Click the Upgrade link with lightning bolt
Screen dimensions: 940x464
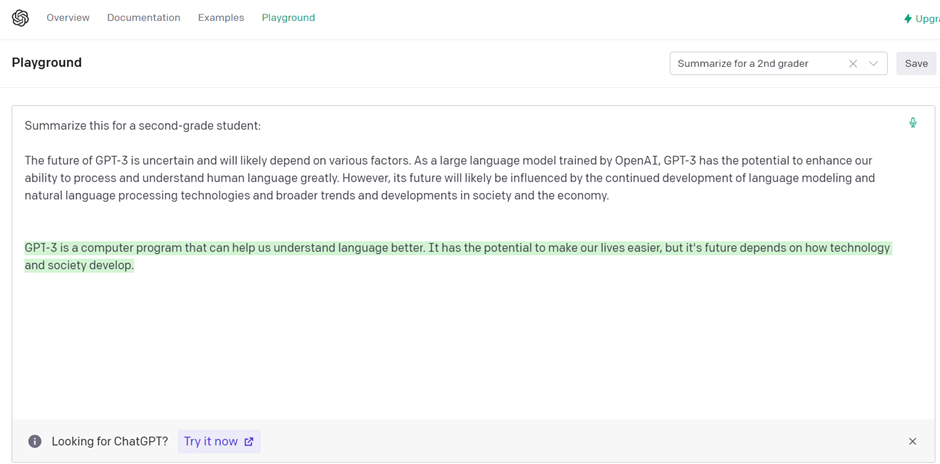tap(921, 19)
